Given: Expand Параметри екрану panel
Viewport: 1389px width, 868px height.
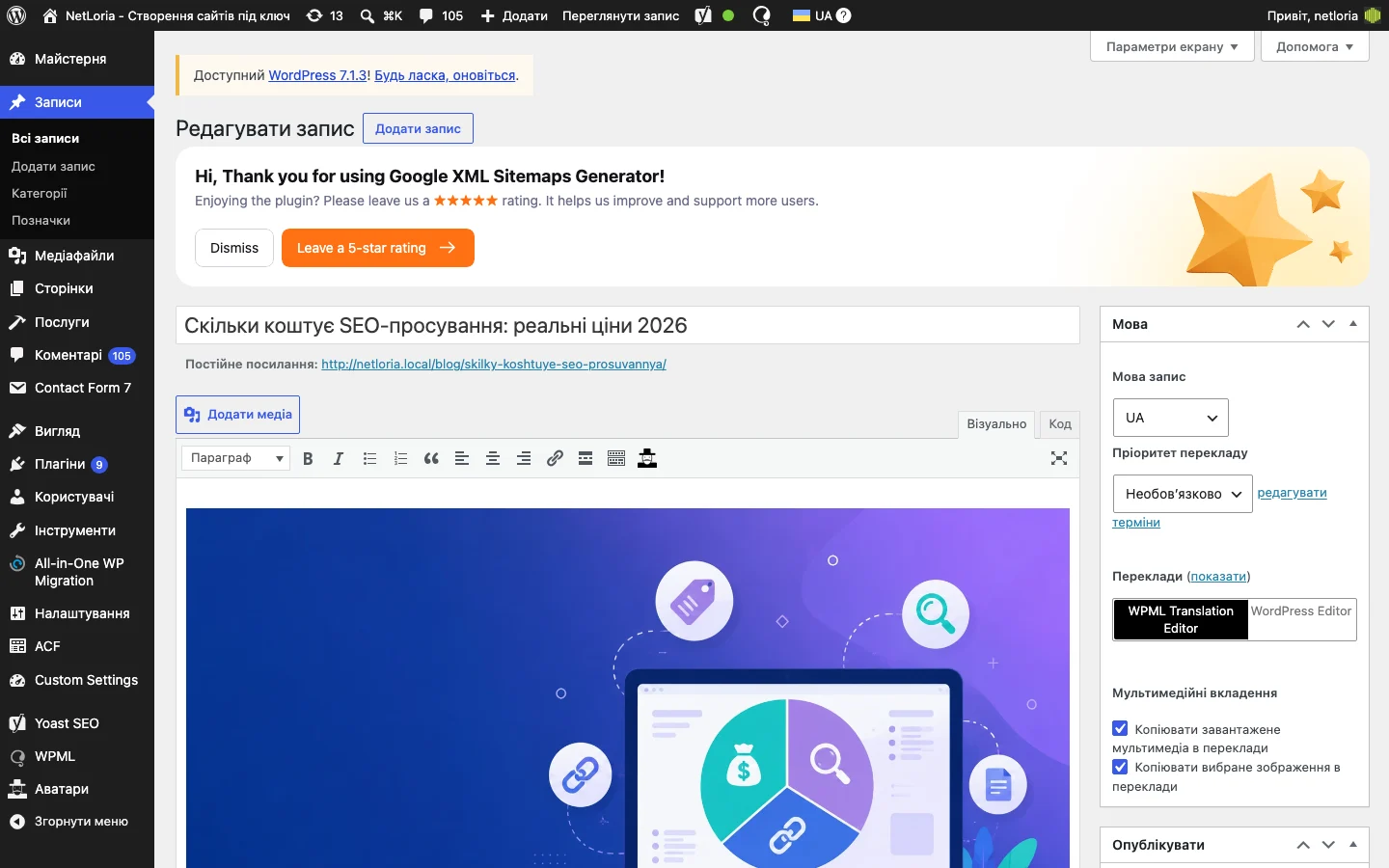Looking at the screenshot, I should pyautogui.click(x=1172, y=46).
